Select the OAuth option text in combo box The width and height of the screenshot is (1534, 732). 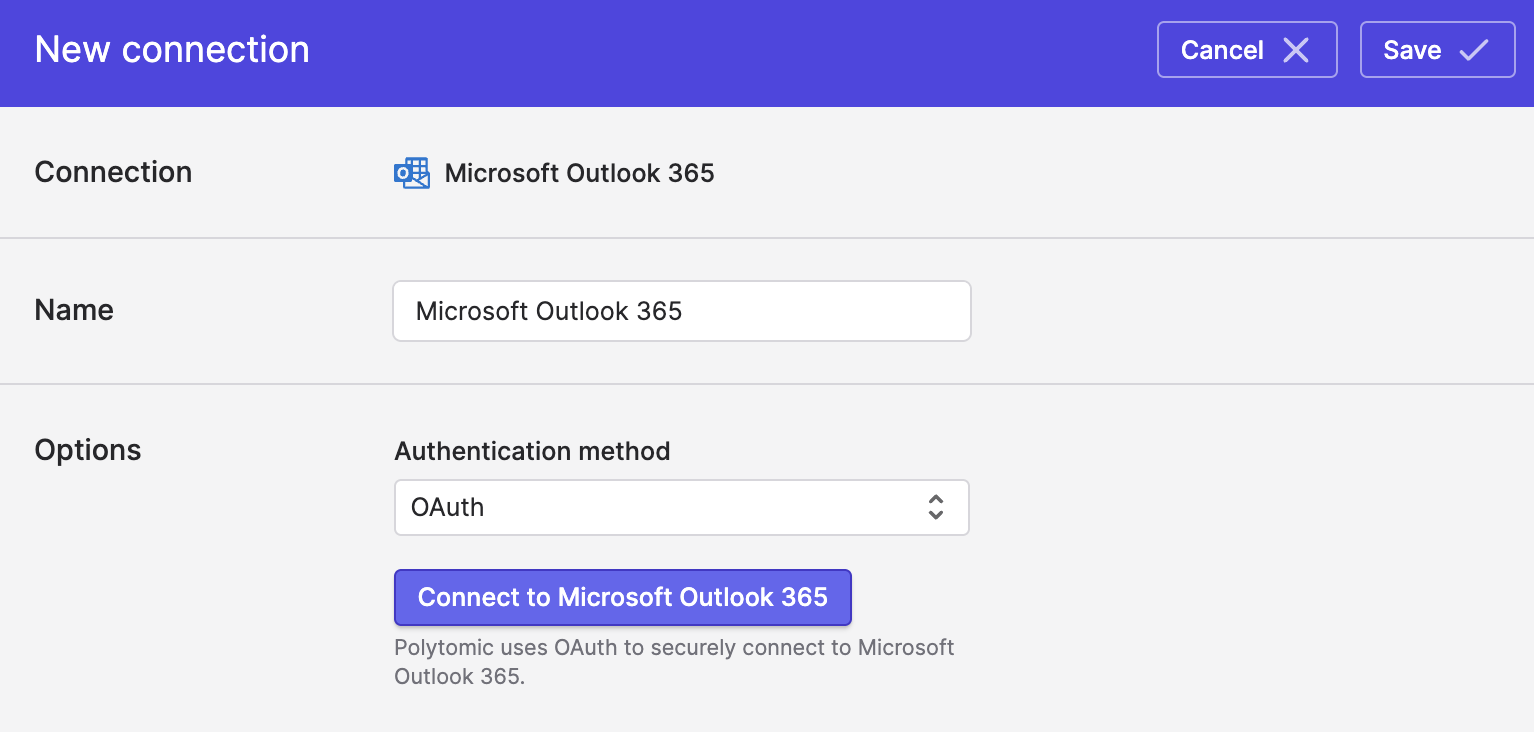[x=448, y=507]
